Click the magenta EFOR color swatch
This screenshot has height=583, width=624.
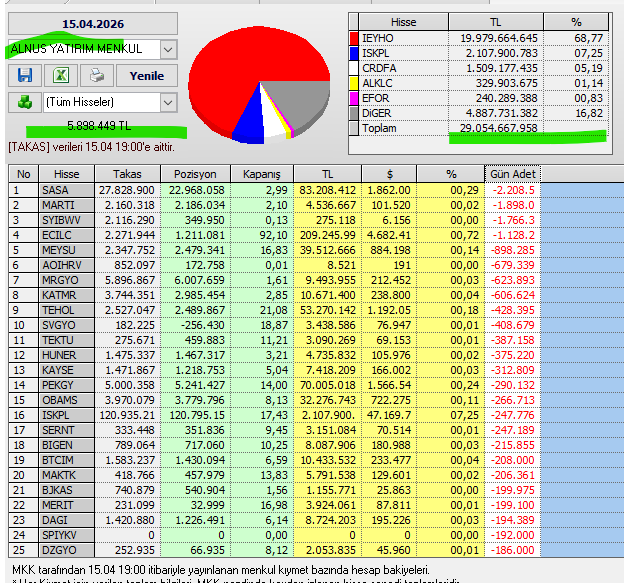tap(354, 98)
